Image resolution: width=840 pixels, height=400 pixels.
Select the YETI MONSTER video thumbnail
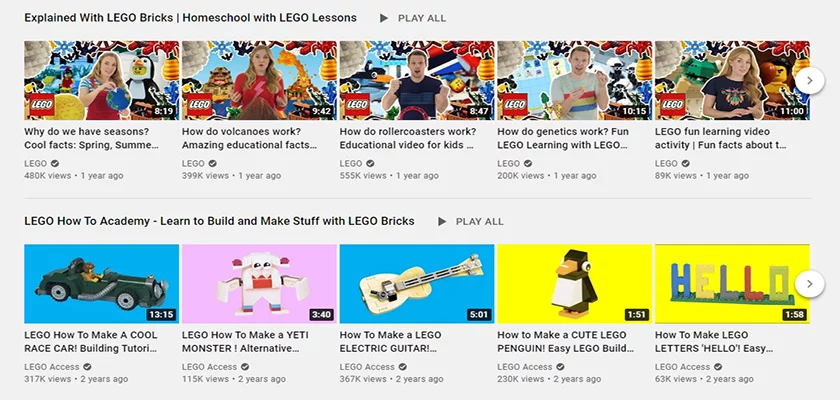pyautogui.click(x=259, y=284)
